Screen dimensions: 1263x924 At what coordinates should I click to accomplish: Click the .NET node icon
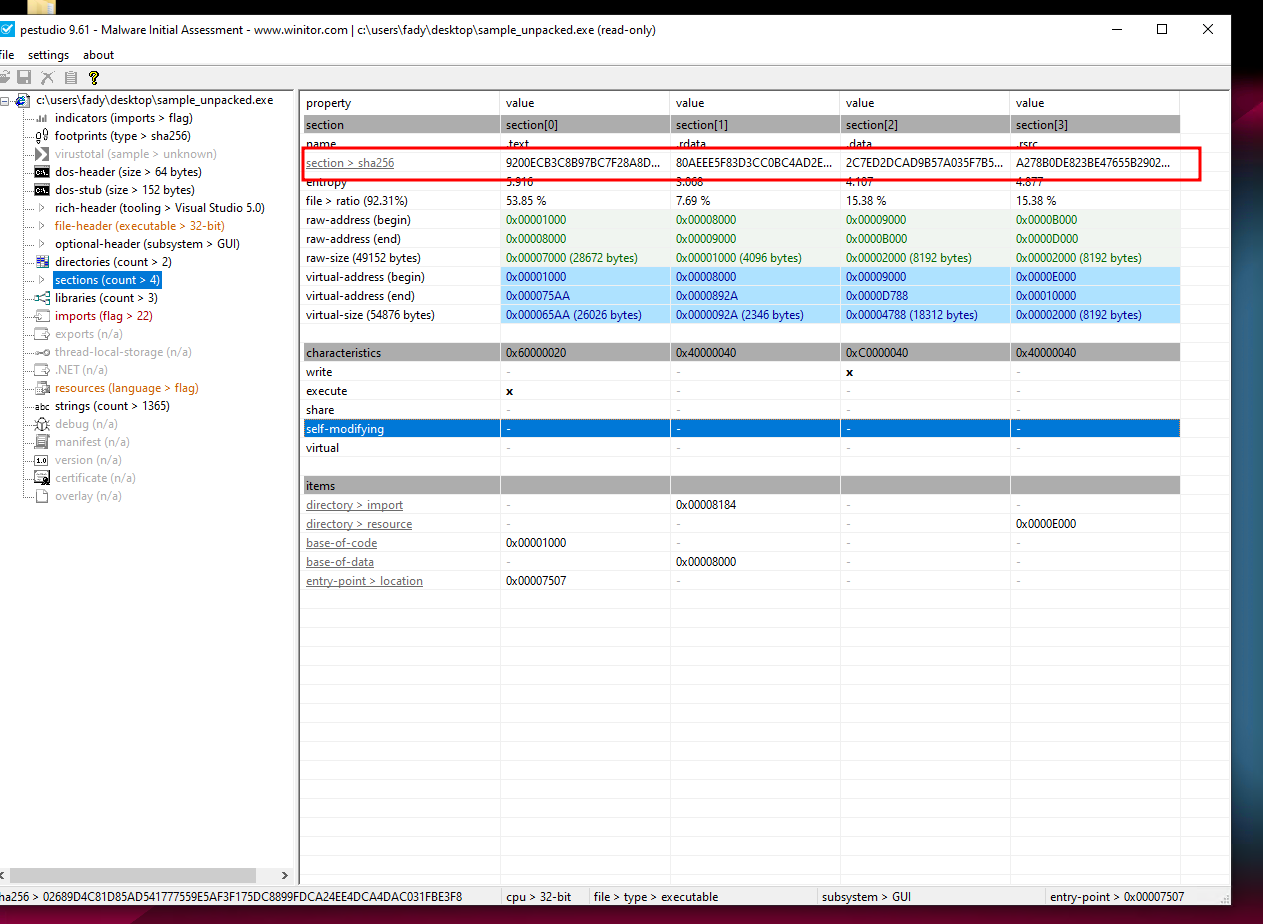[42, 370]
